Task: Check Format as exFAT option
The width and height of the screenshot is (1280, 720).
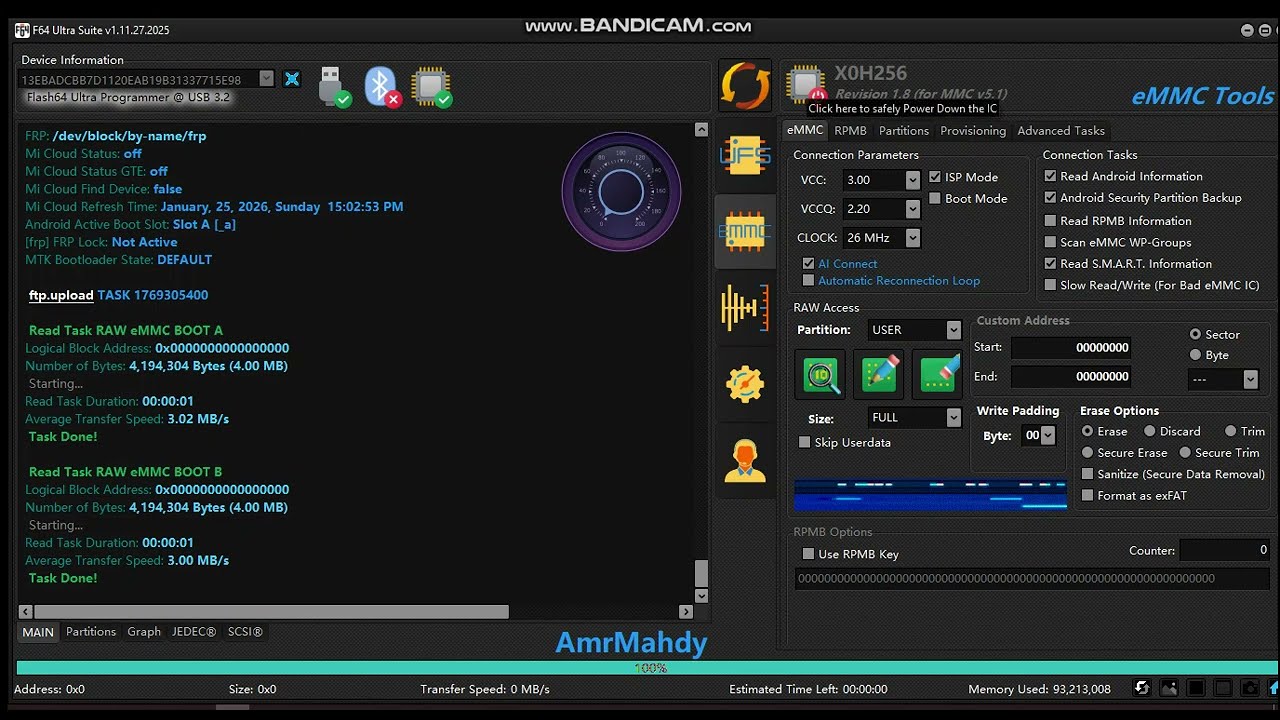Action: 1087,495
